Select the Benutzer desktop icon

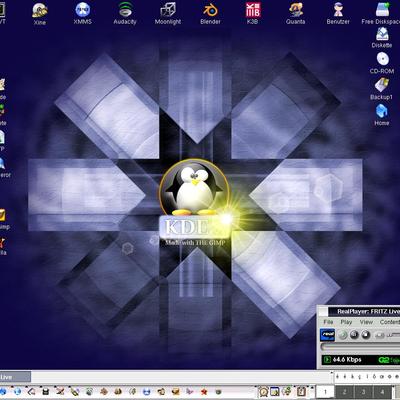pos(338,14)
